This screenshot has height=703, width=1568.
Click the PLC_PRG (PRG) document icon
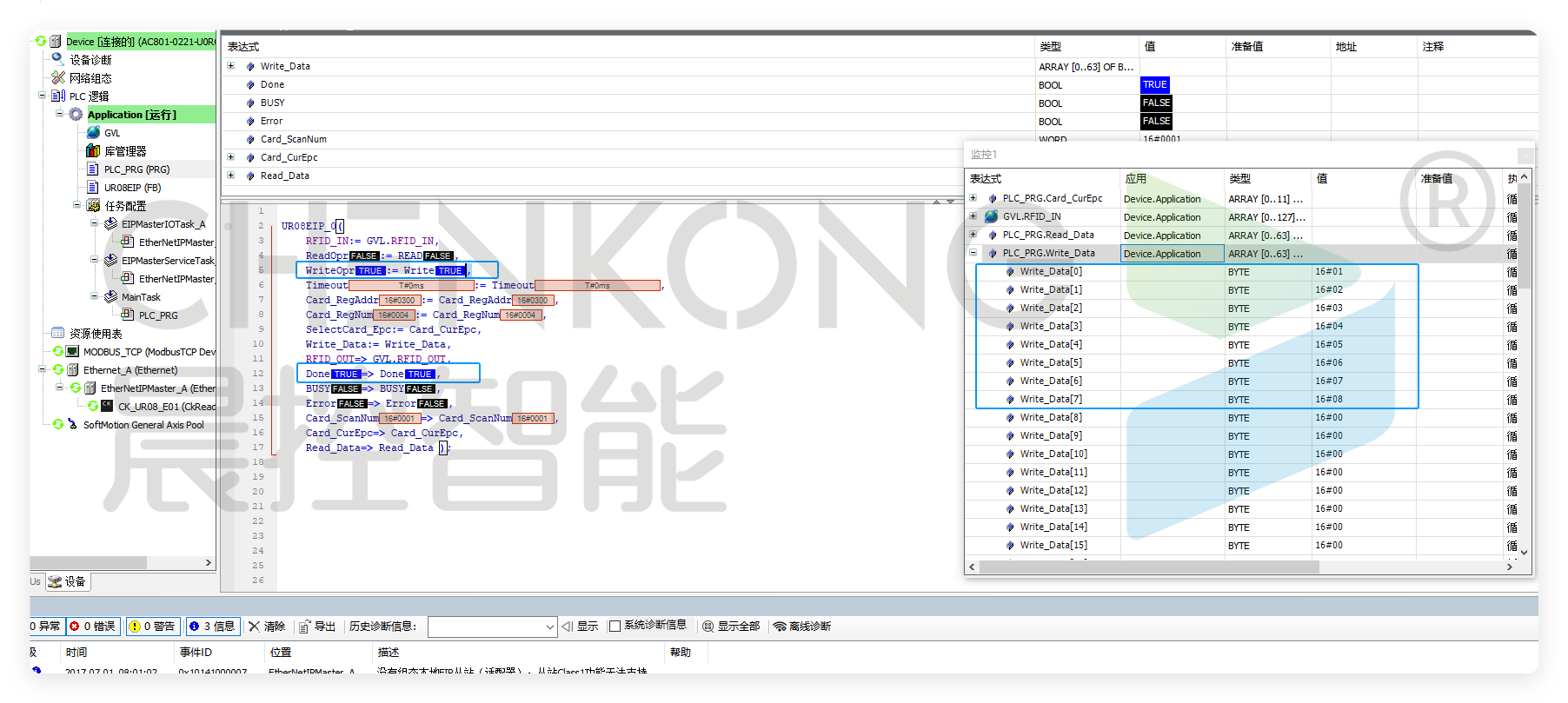[x=93, y=169]
